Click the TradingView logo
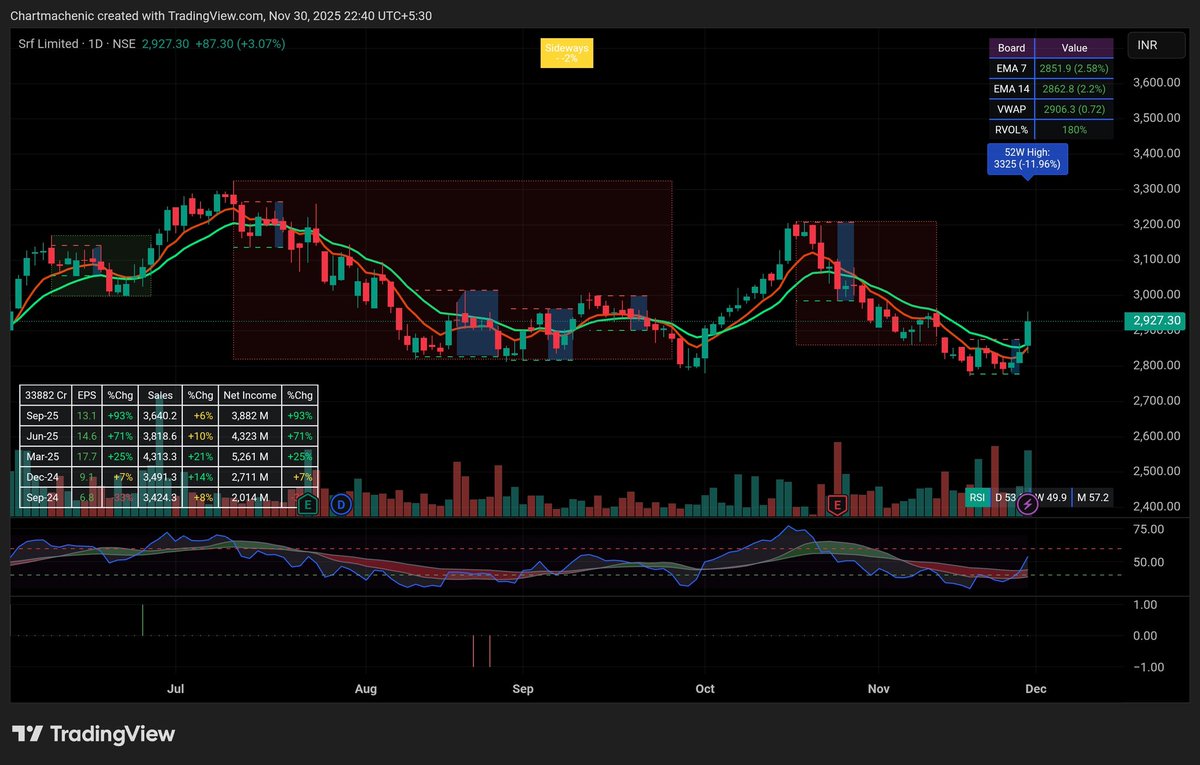This screenshot has height=765, width=1200. [93, 734]
